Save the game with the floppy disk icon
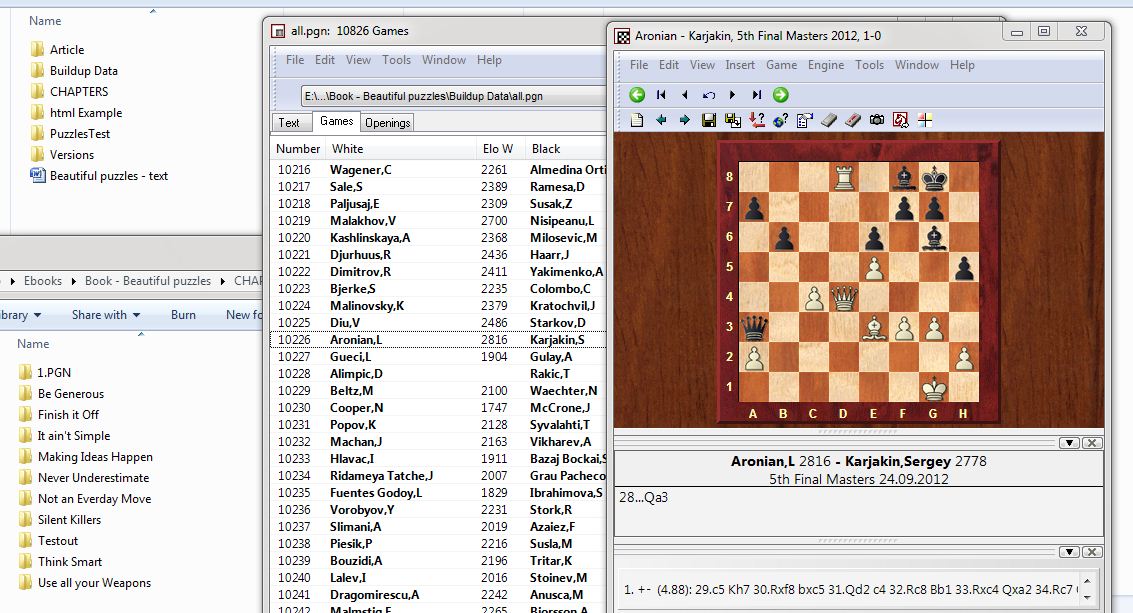Screen dimensions: 1133x613 click(x=709, y=120)
